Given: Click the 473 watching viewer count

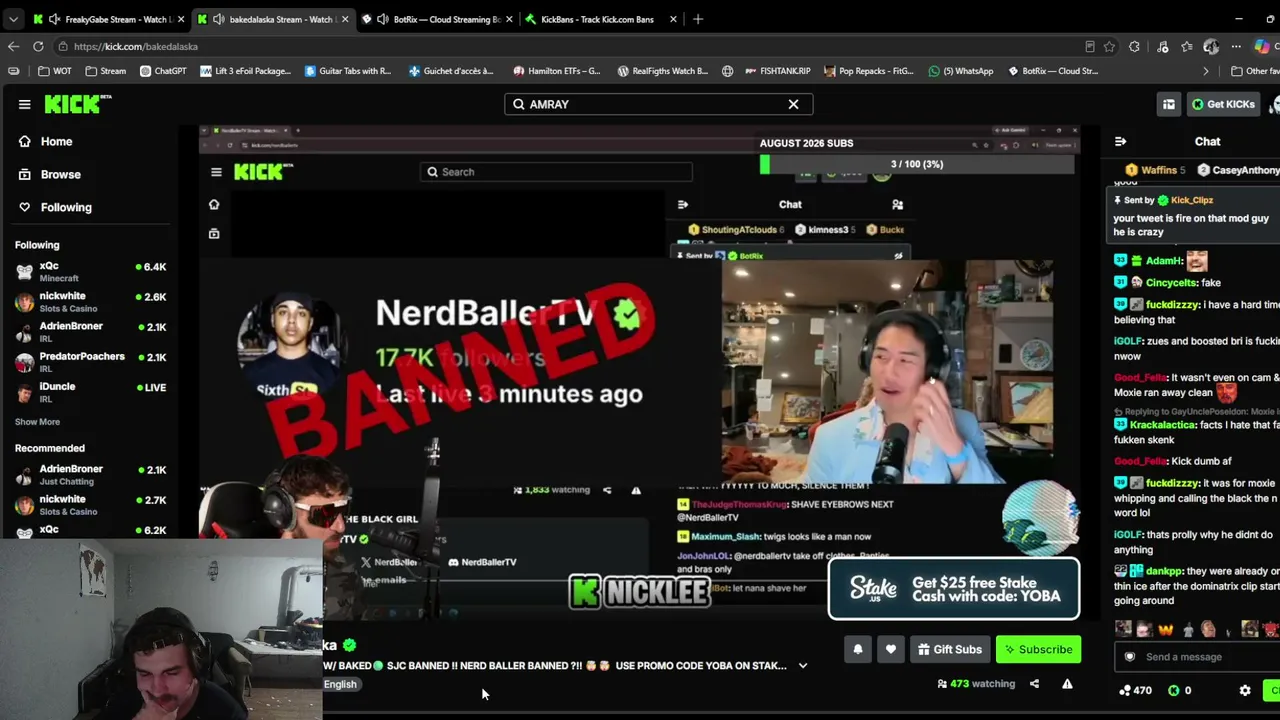Looking at the screenshot, I should (976, 684).
